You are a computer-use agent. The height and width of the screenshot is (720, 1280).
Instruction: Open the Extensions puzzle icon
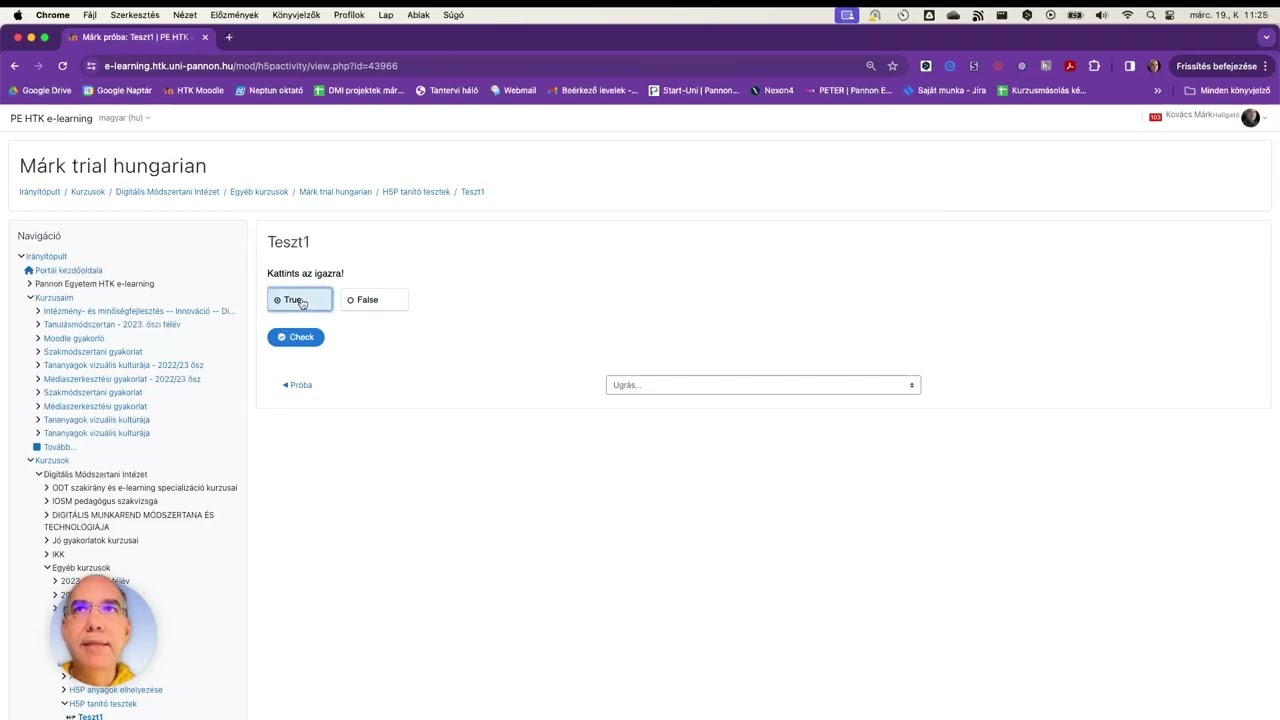point(1094,66)
